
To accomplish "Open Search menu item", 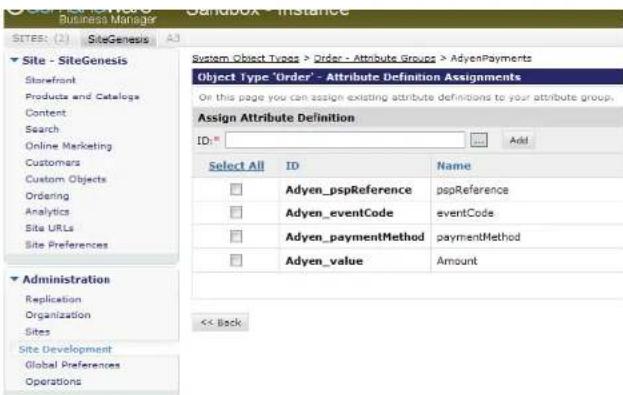I will 42,129.
